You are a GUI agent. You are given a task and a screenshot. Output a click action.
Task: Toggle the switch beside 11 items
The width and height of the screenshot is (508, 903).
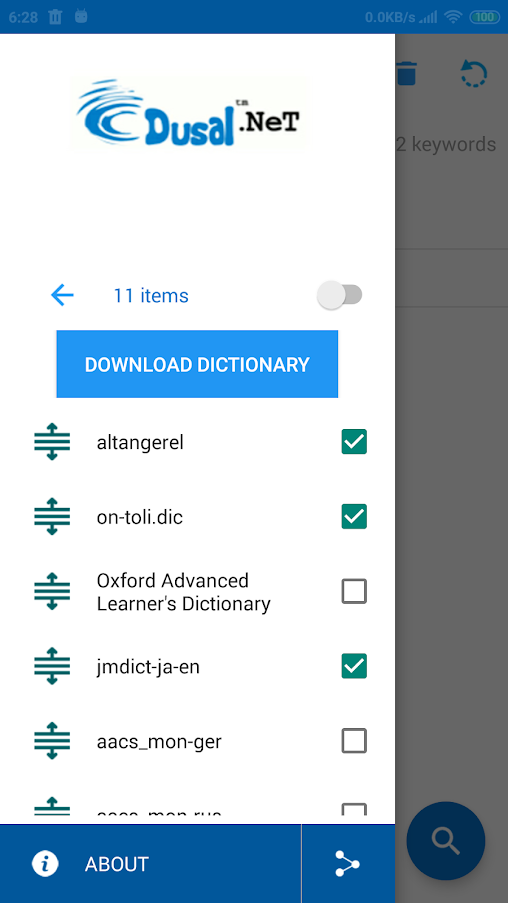point(340,295)
